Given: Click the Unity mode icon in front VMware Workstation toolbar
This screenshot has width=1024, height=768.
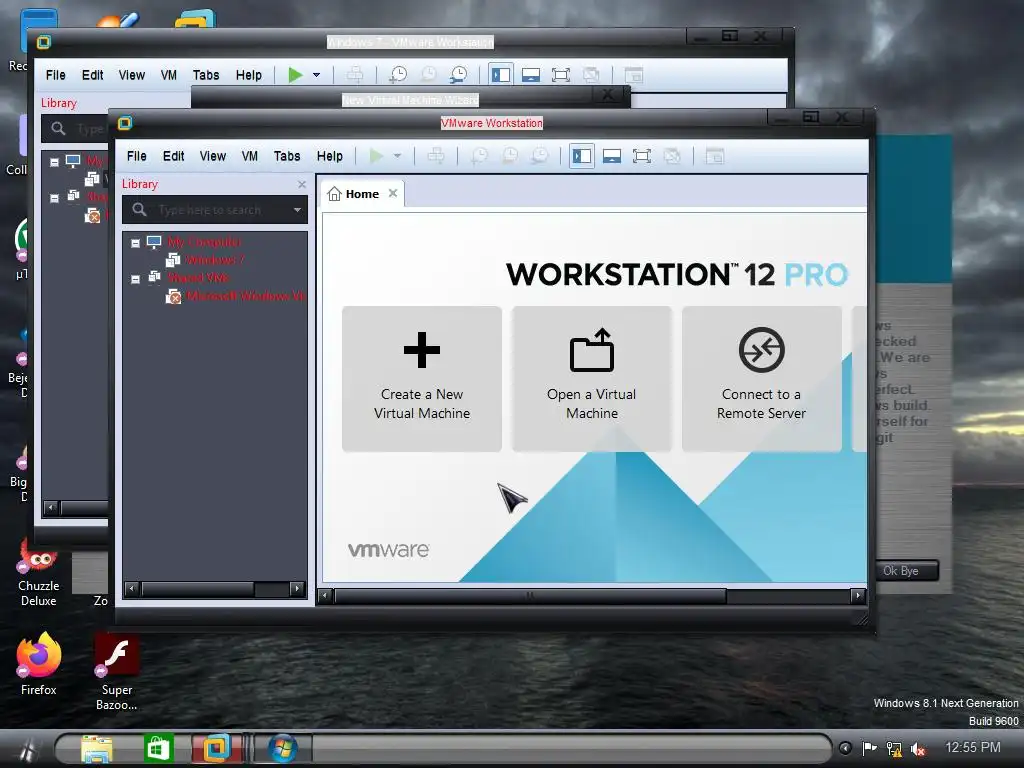Looking at the screenshot, I should click(672, 156).
